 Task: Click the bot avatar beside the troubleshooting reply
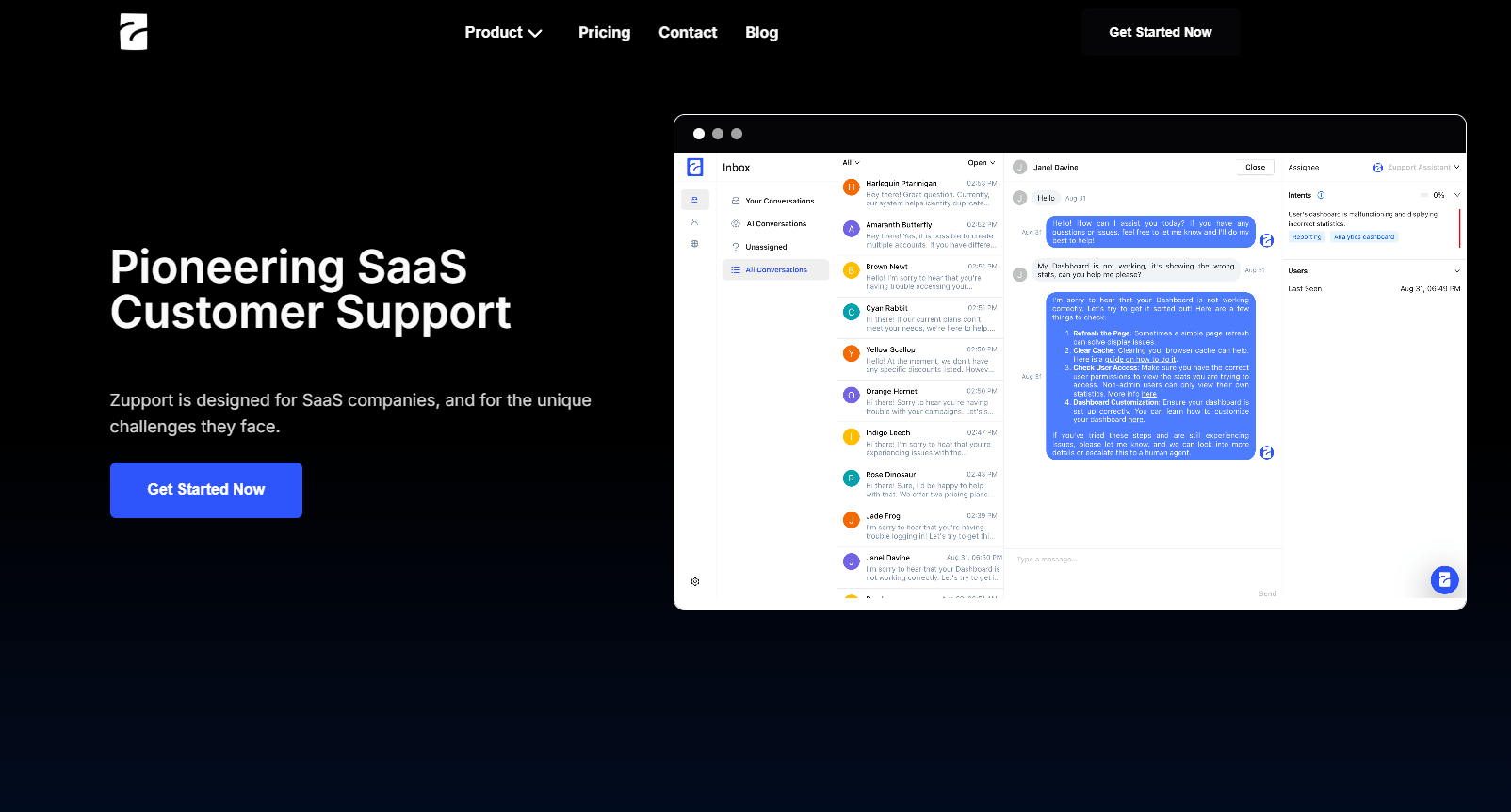[x=1267, y=453]
